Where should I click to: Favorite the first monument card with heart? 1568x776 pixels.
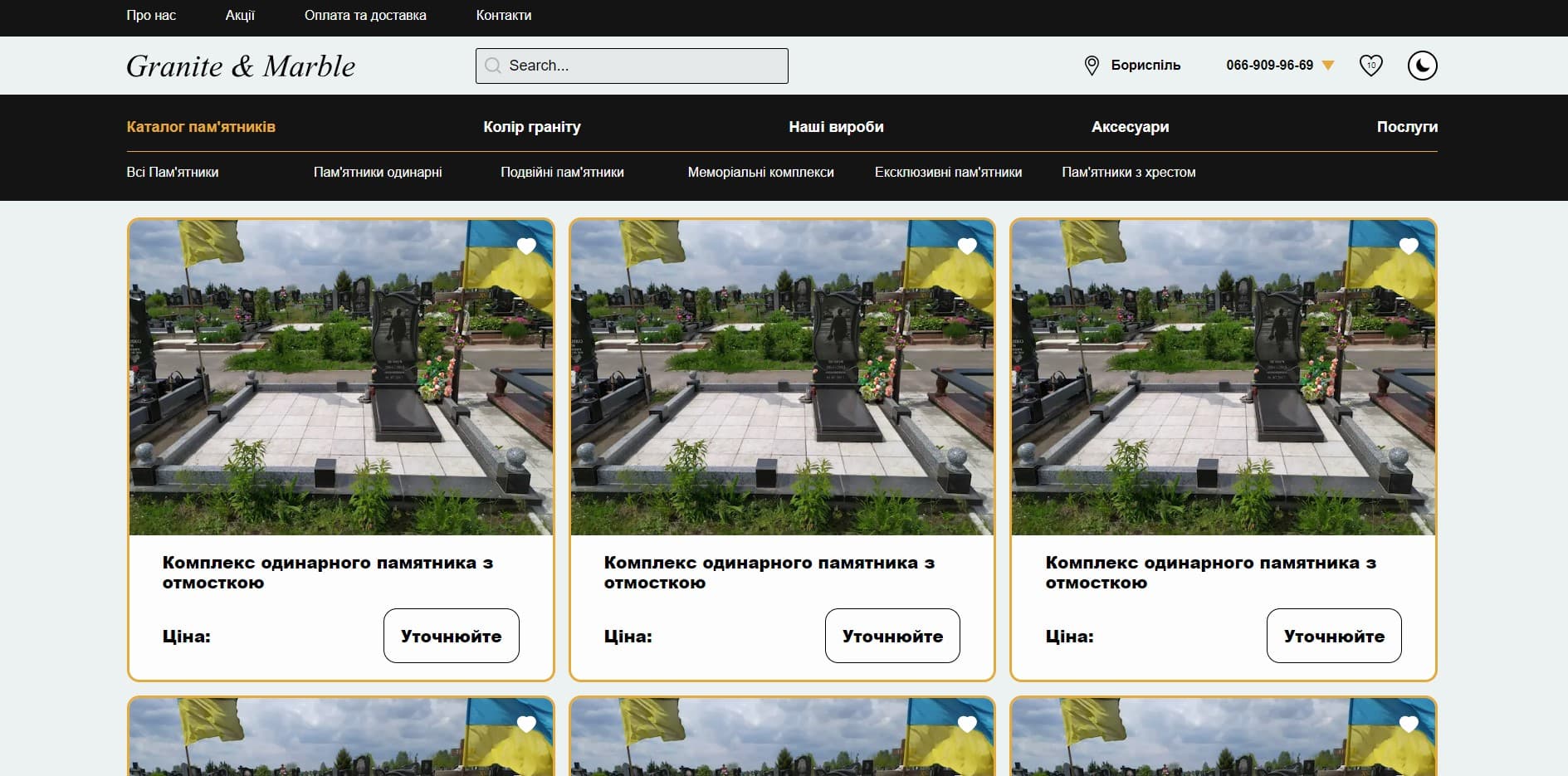pyautogui.click(x=526, y=246)
